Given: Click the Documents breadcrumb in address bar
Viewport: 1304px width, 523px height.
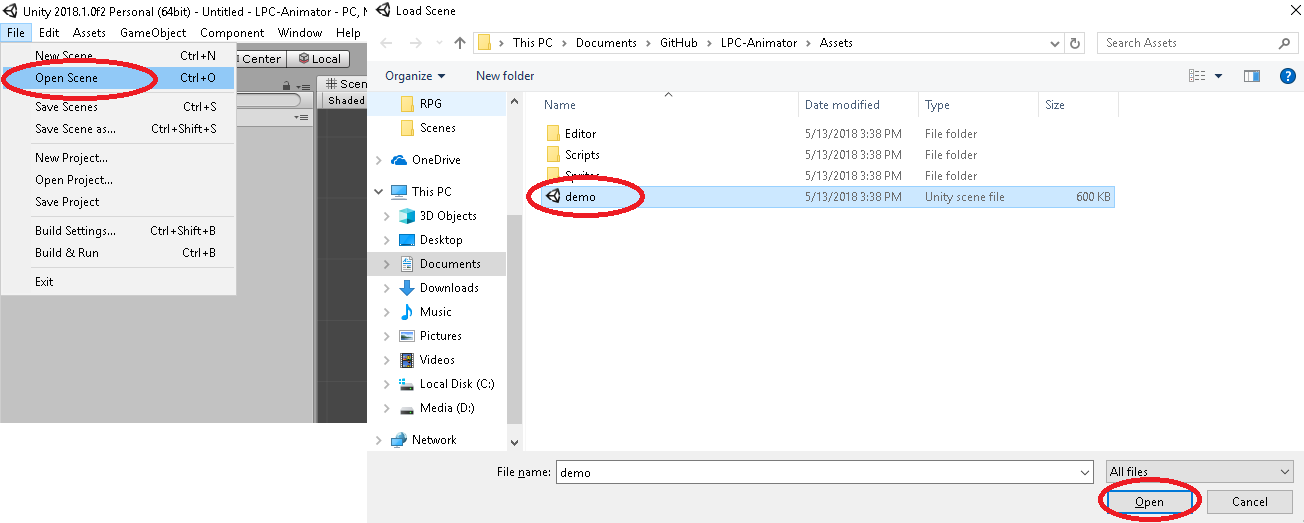Looking at the screenshot, I should pos(606,43).
